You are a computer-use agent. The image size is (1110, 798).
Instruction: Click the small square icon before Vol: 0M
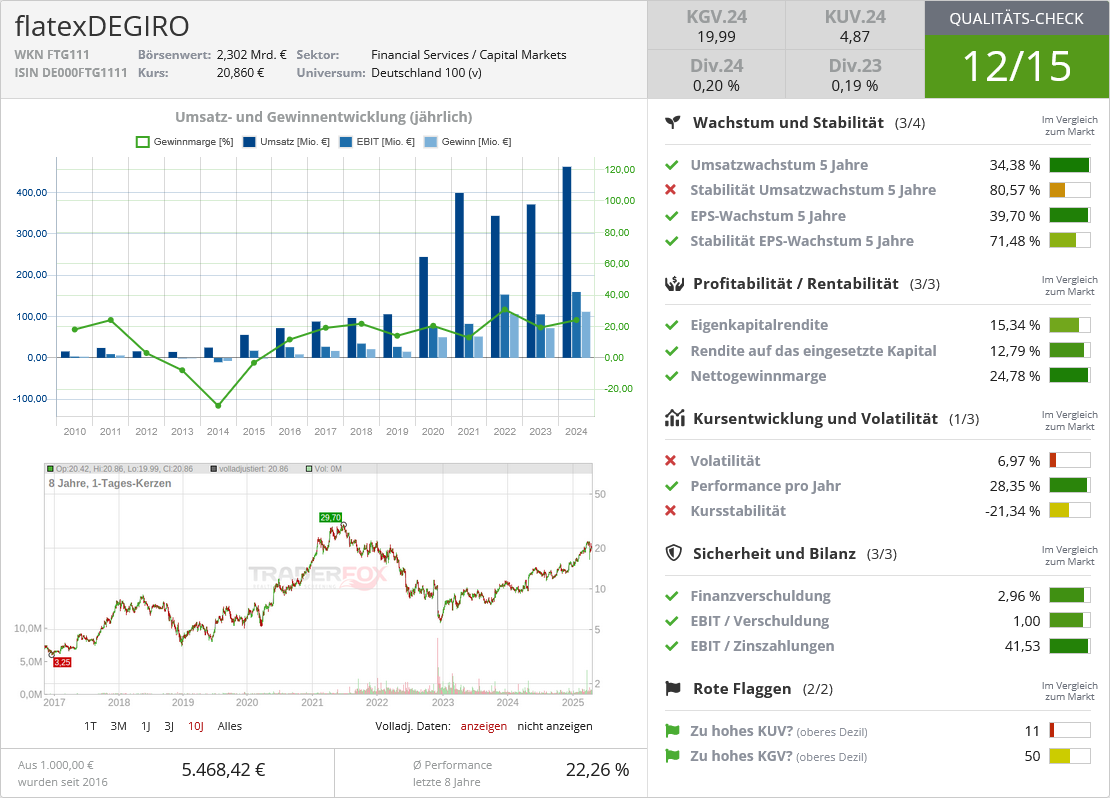[309, 469]
